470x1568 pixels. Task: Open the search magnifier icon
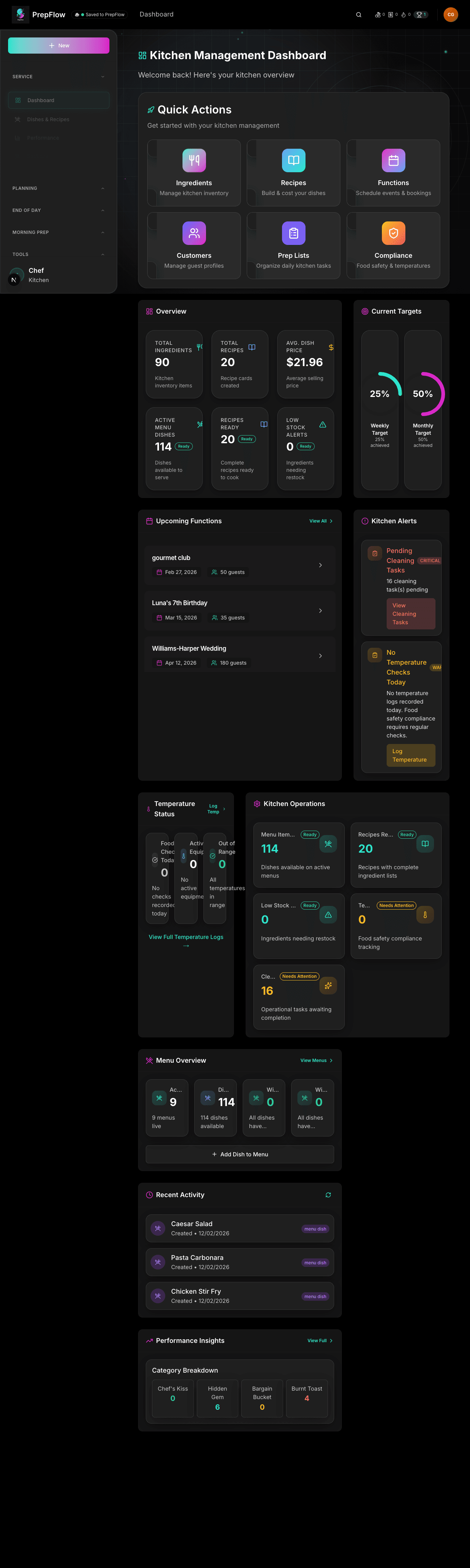point(359,15)
